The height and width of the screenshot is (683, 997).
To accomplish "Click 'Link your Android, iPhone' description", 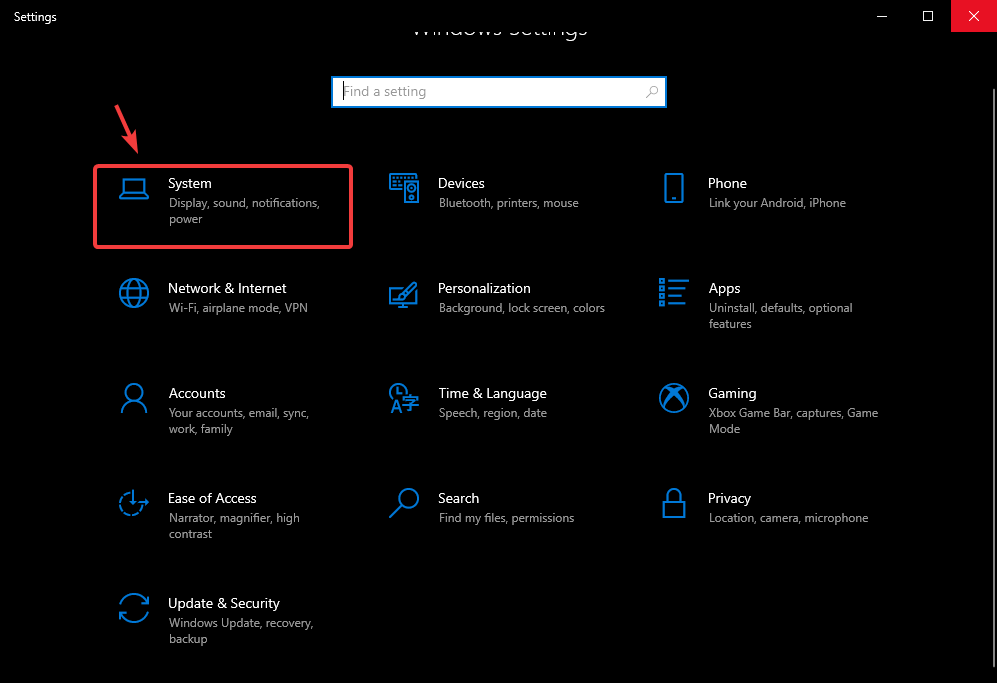I will [x=777, y=203].
